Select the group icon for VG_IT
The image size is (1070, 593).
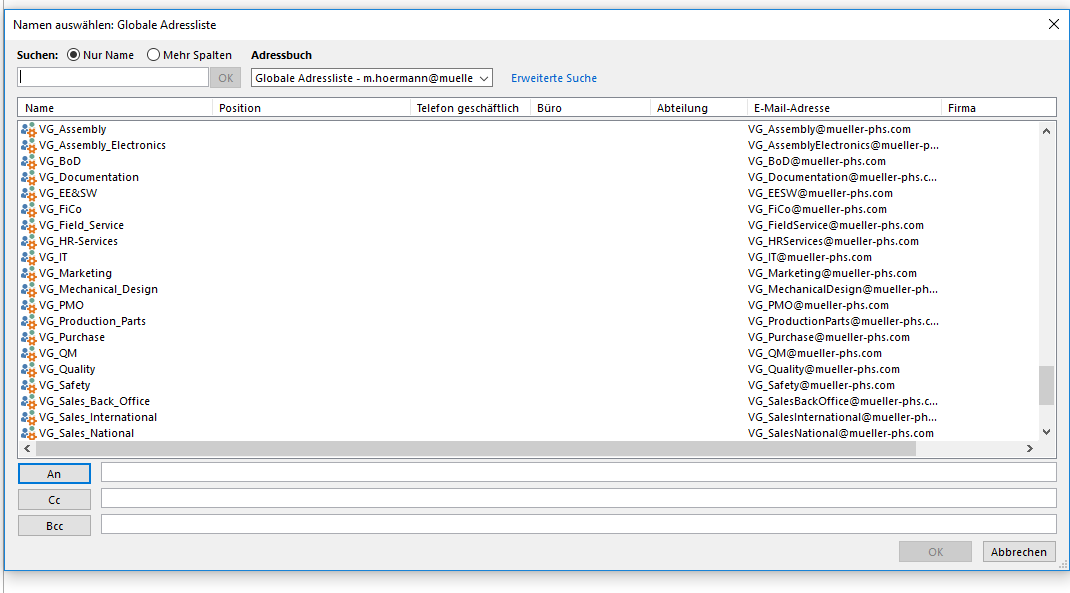point(28,257)
